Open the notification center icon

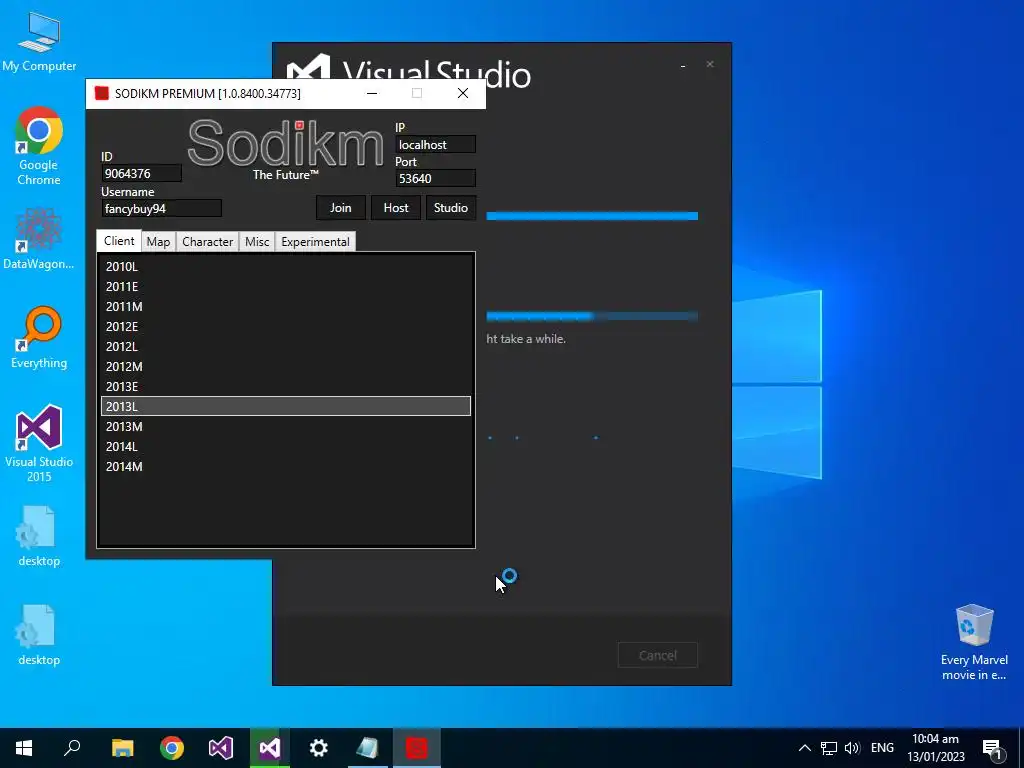993,748
